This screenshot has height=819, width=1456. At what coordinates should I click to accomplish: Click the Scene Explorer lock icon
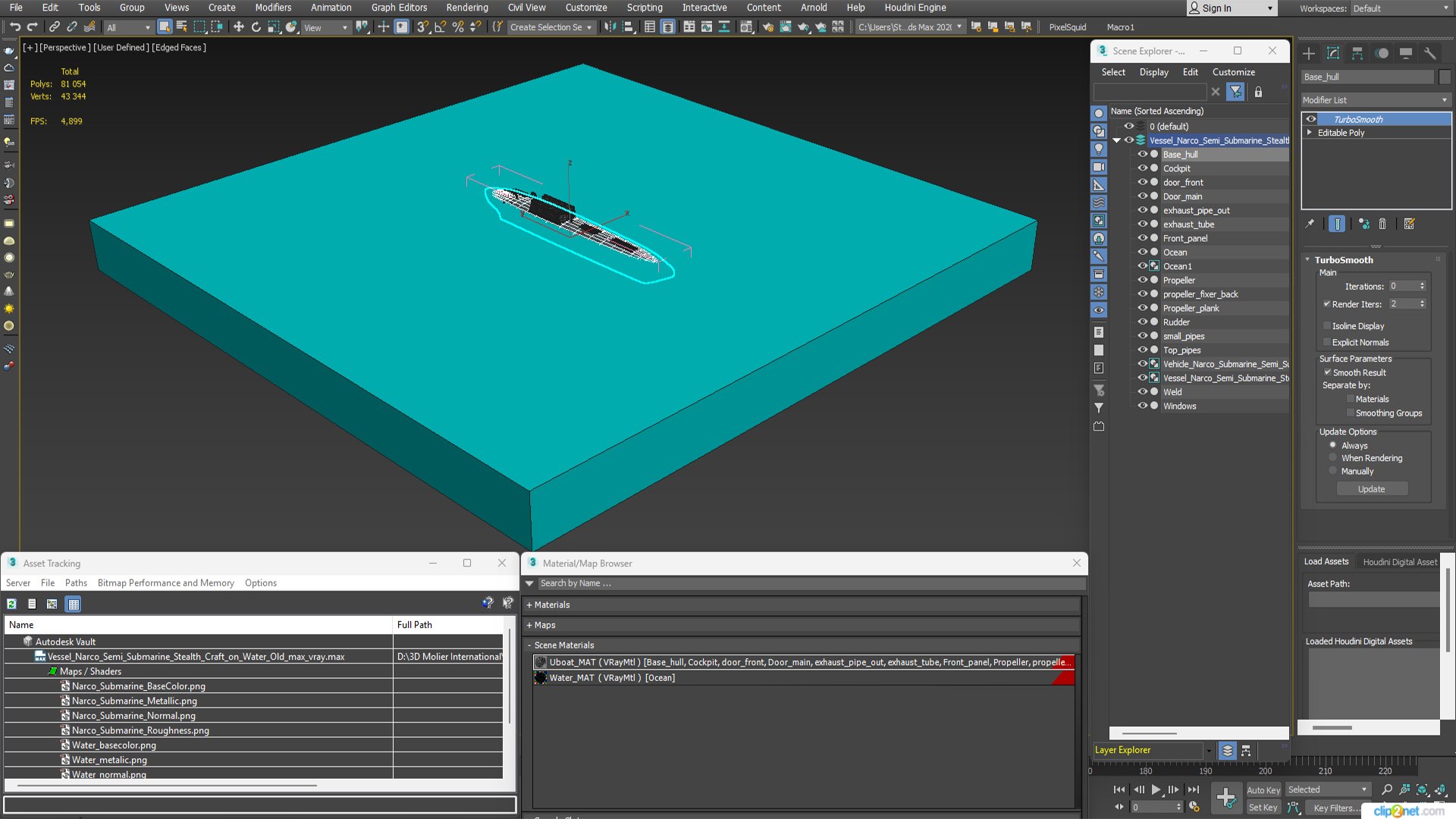(x=1258, y=92)
